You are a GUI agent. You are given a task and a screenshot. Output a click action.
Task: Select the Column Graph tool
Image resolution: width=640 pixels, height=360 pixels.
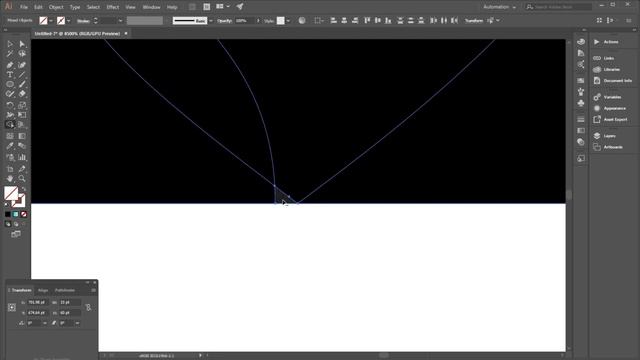point(22,158)
